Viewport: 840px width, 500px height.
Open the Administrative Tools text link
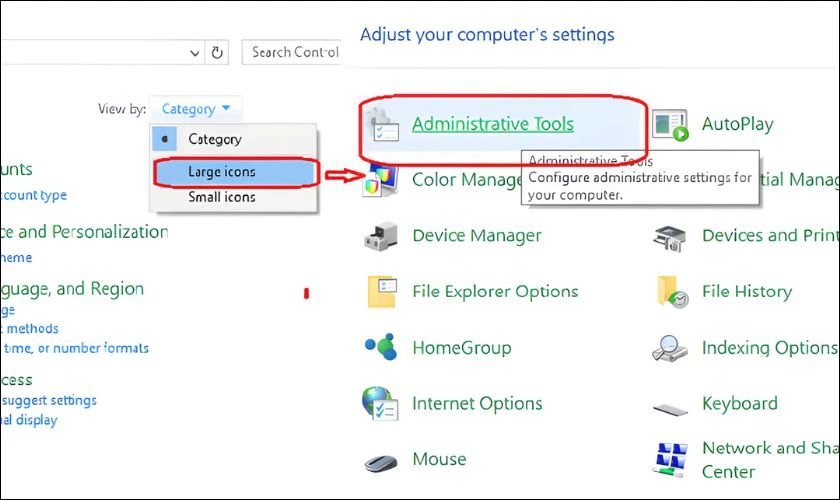pos(493,124)
